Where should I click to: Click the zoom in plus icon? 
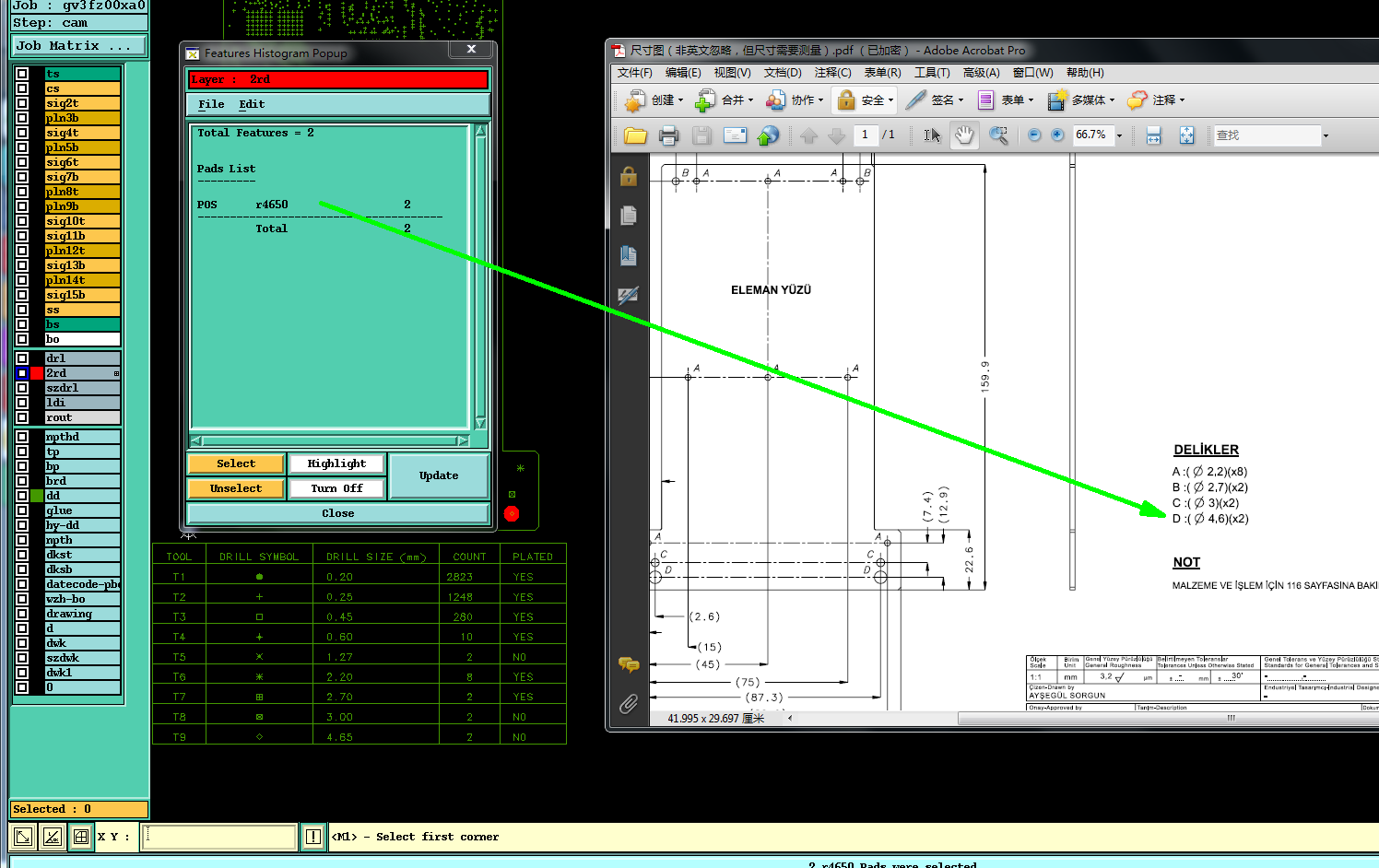tap(1057, 135)
